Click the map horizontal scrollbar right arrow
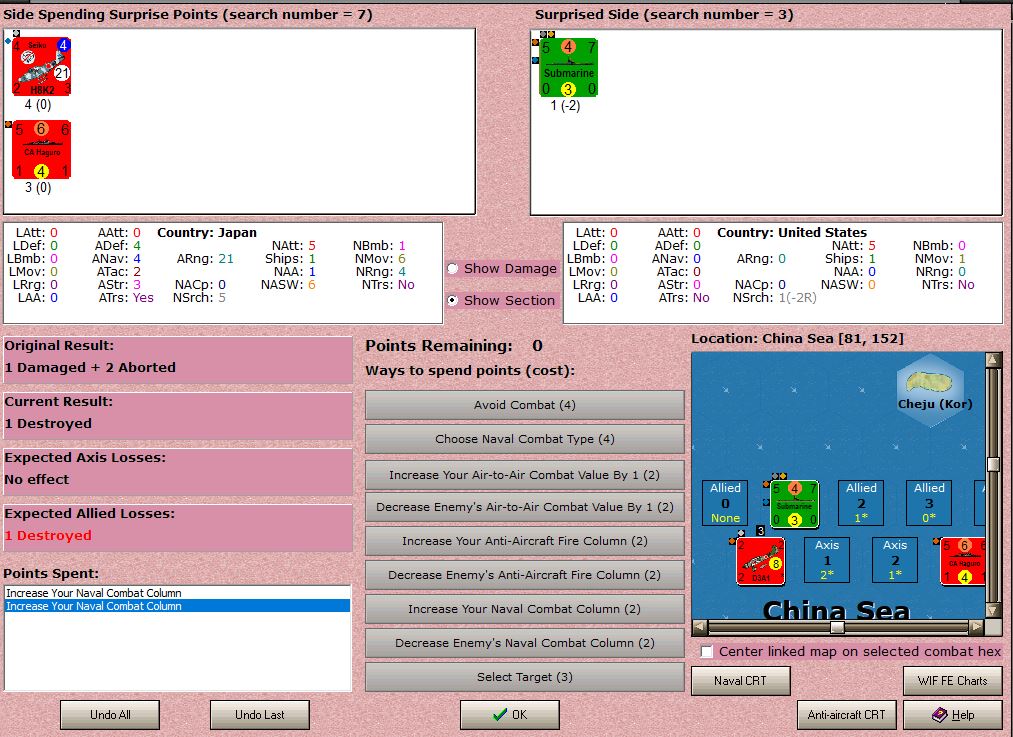Viewport: 1013px width, 737px height. click(x=976, y=627)
